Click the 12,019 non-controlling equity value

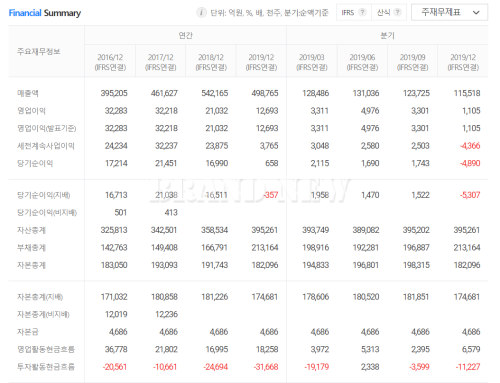tap(116, 314)
